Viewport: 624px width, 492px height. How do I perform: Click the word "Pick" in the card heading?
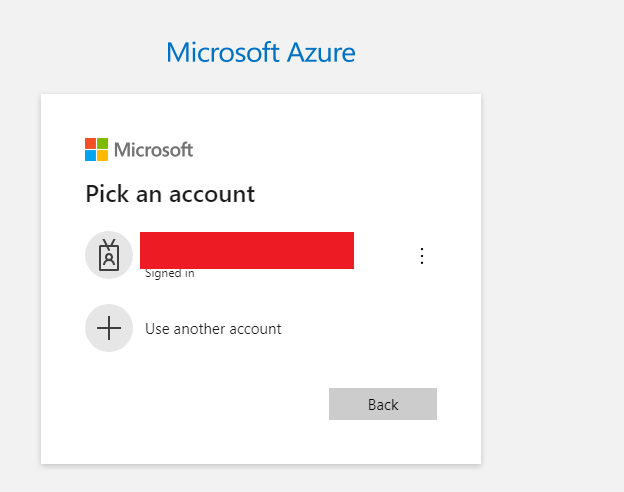pos(106,193)
